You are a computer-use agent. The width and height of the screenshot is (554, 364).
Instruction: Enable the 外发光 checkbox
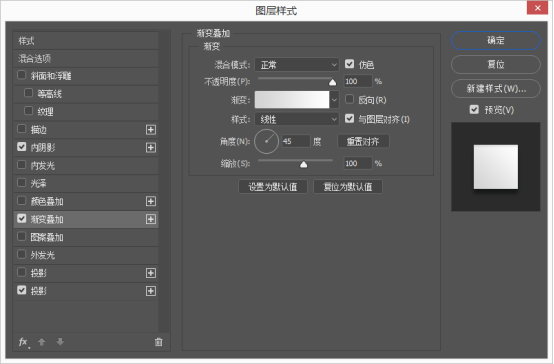click(22, 254)
